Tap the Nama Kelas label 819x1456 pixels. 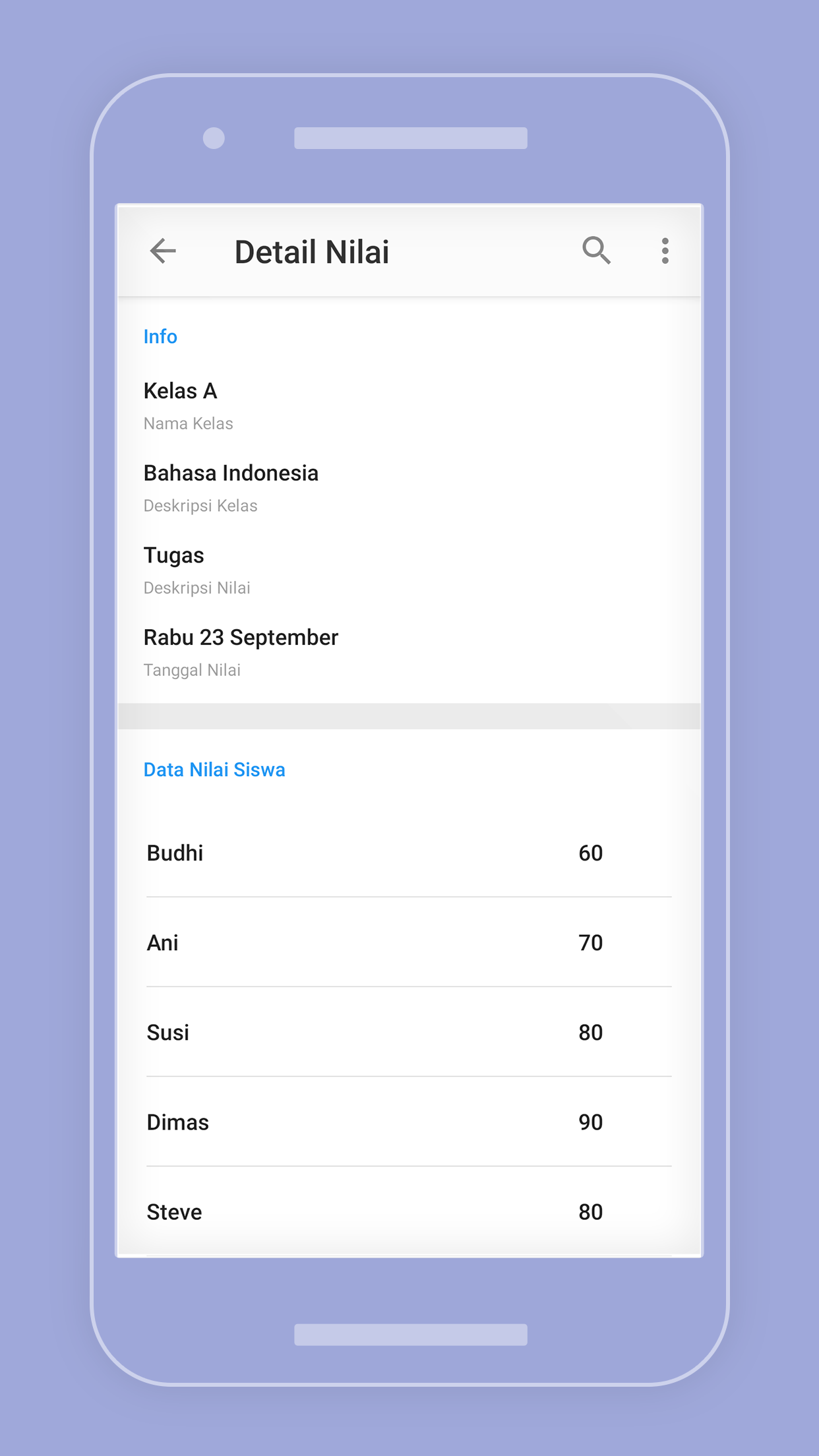(189, 423)
